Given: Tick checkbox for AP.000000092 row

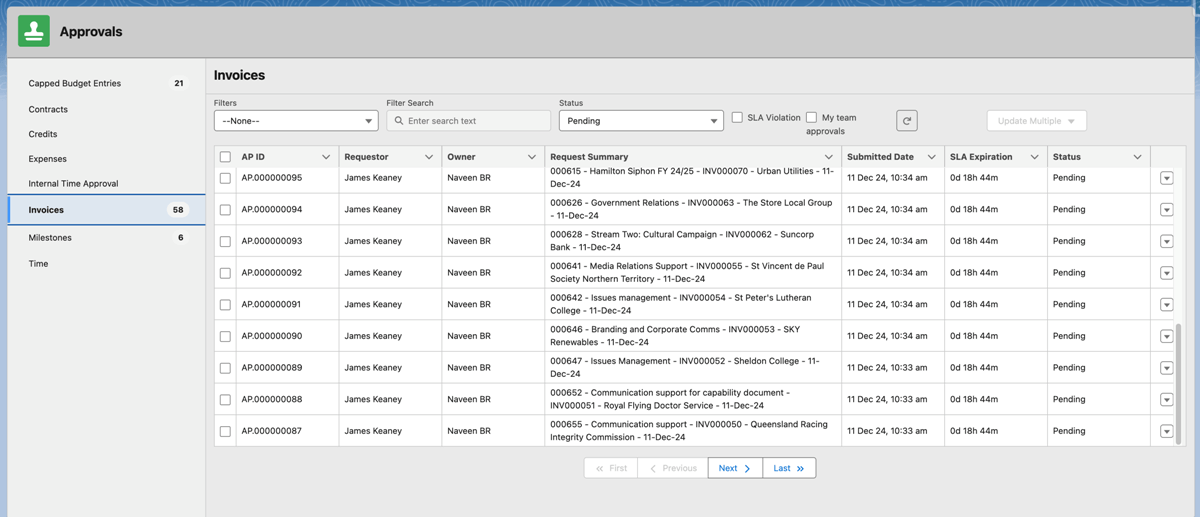Looking at the screenshot, I should [x=225, y=273].
